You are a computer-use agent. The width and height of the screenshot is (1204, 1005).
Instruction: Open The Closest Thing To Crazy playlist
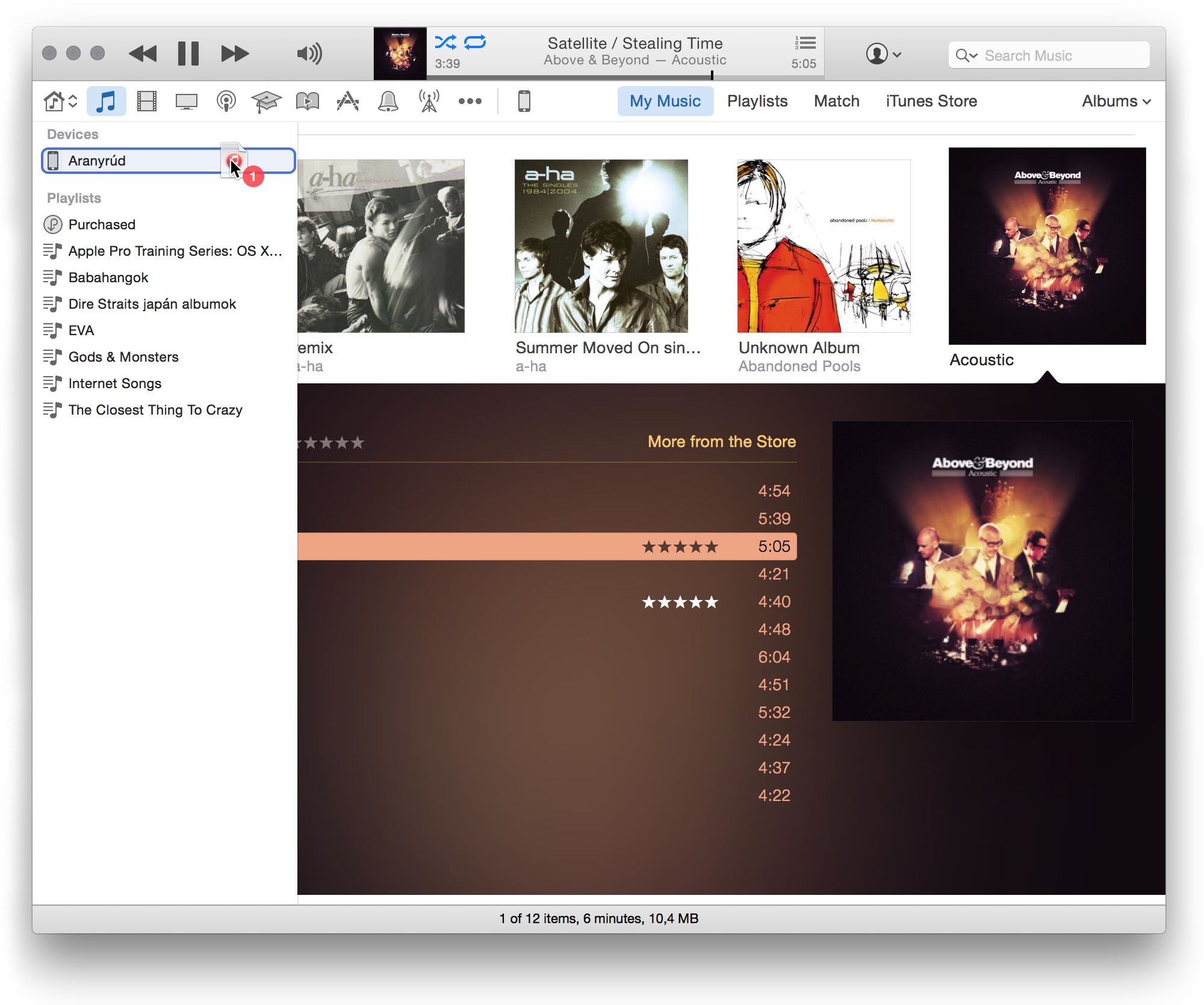click(164, 410)
